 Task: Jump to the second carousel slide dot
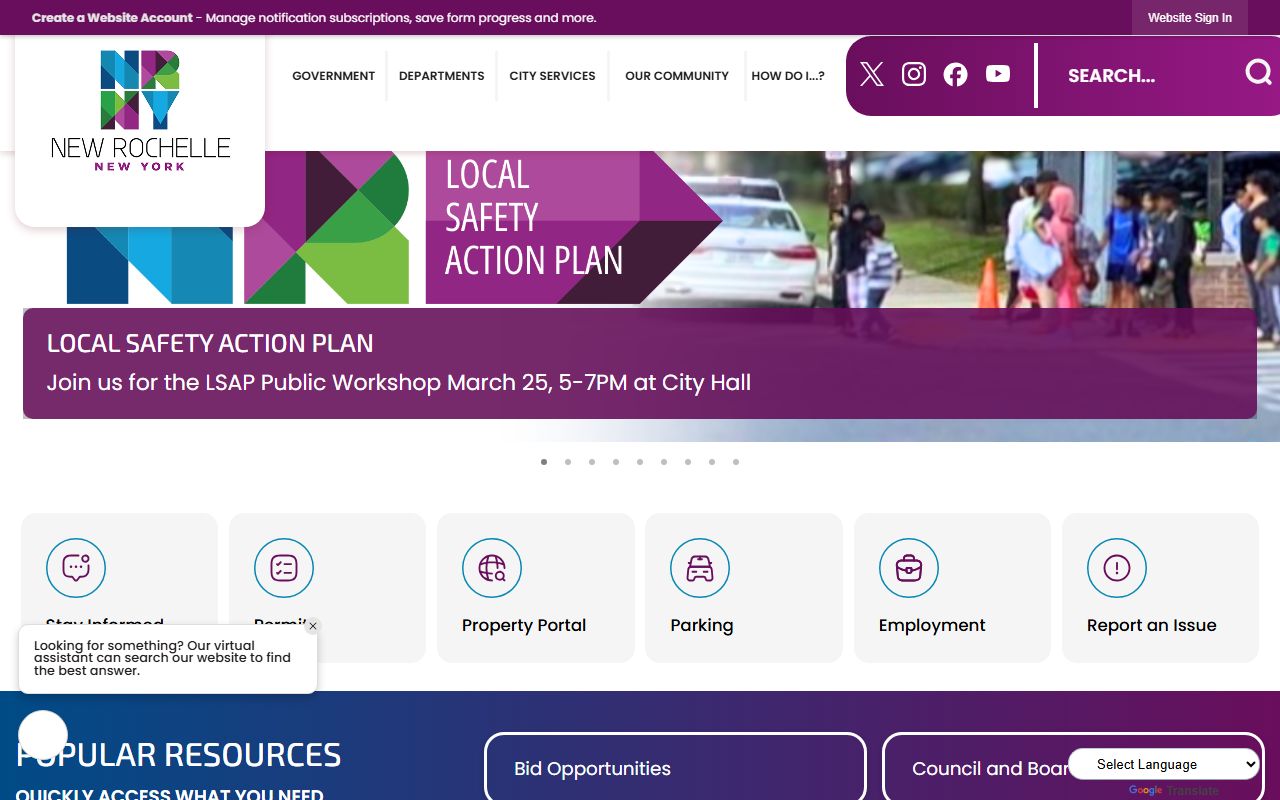click(x=568, y=462)
